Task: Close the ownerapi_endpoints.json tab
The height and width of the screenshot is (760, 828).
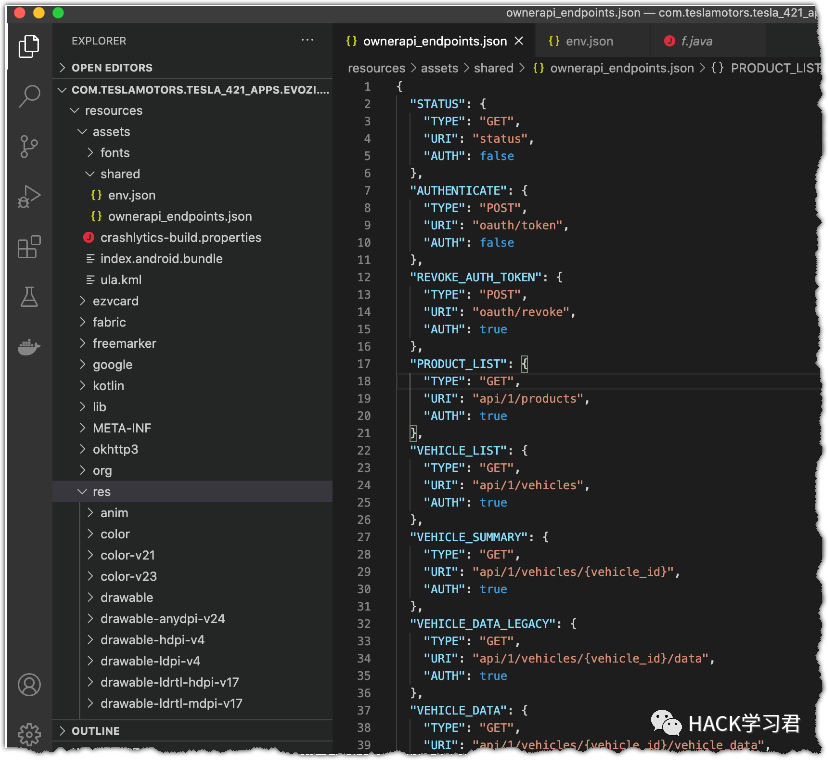Action: (x=519, y=41)
